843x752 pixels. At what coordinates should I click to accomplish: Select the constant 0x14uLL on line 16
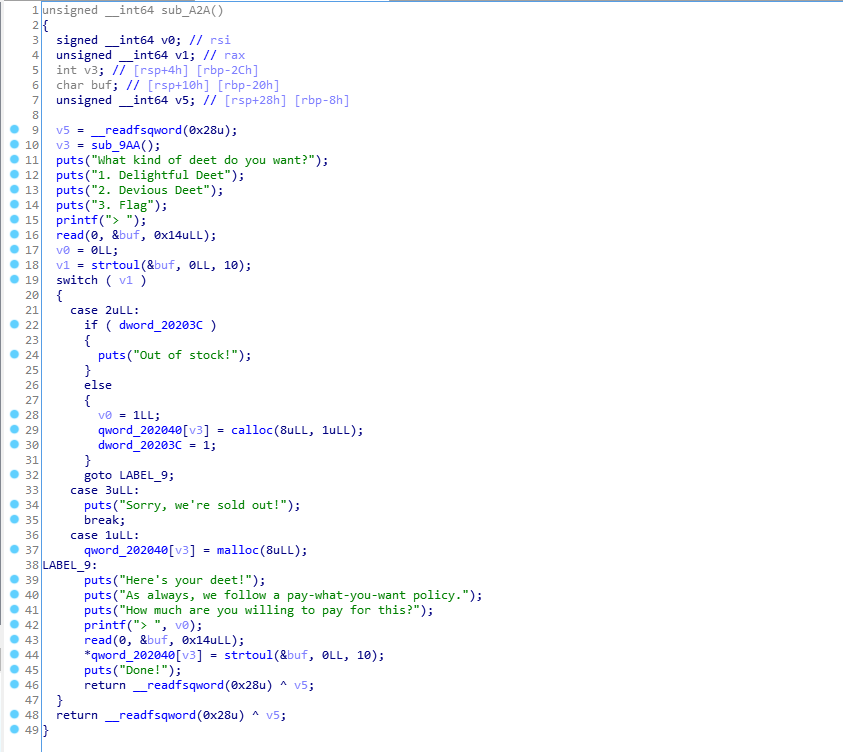pos(178,235)
